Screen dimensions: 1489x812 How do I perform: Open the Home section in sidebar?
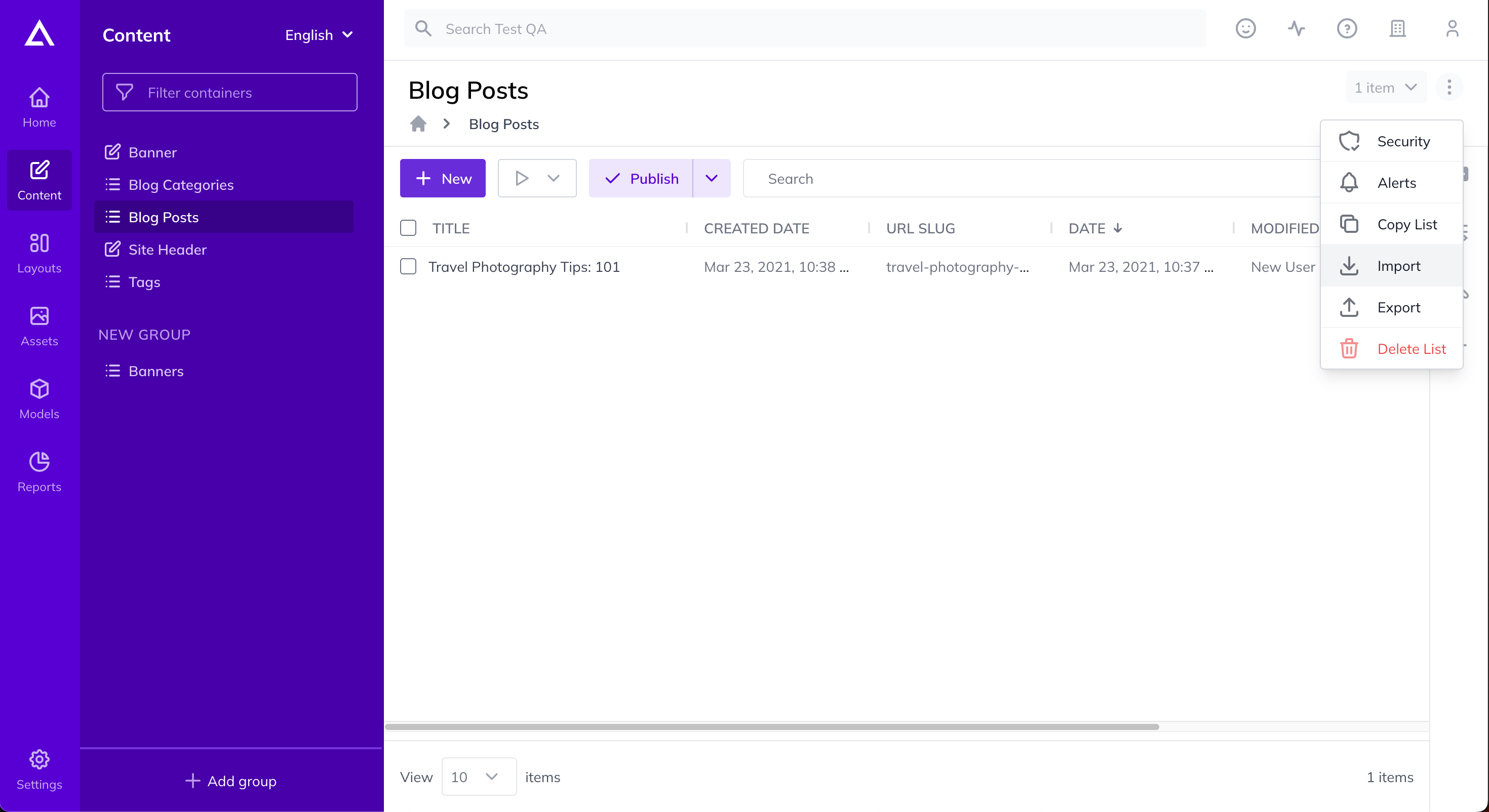pos(40,107)
